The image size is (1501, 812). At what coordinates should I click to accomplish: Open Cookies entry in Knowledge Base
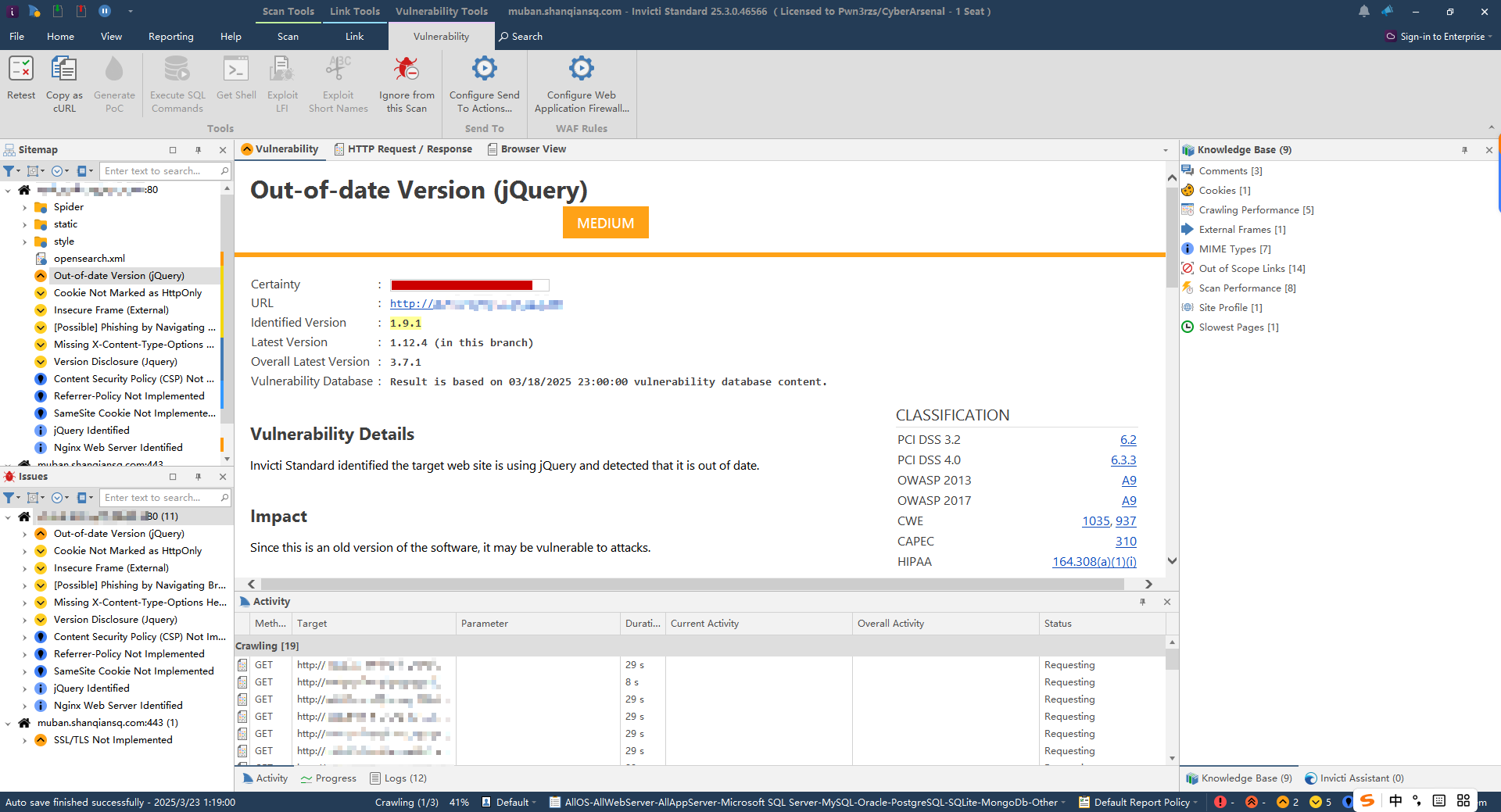[1224, 191]
